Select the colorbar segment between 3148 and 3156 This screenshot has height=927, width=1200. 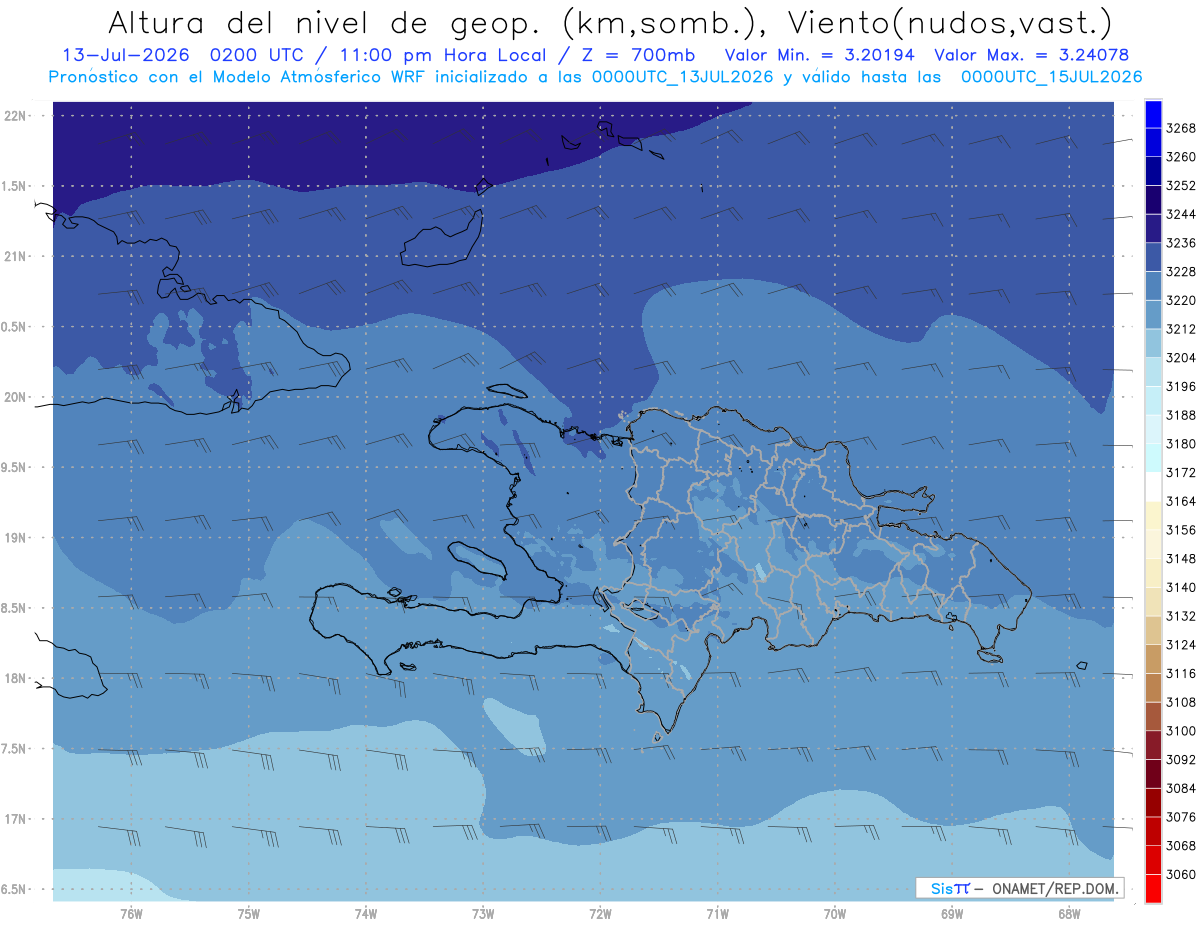[x=1153, y=544]
